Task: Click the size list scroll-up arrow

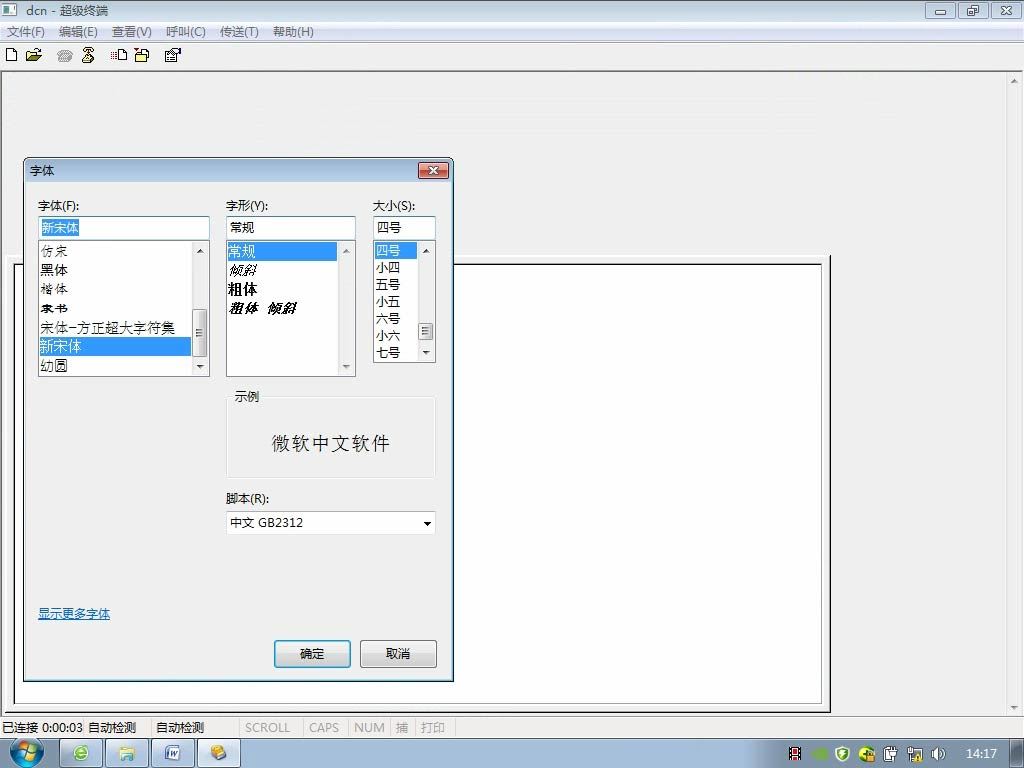Action: tap(426, 251)
